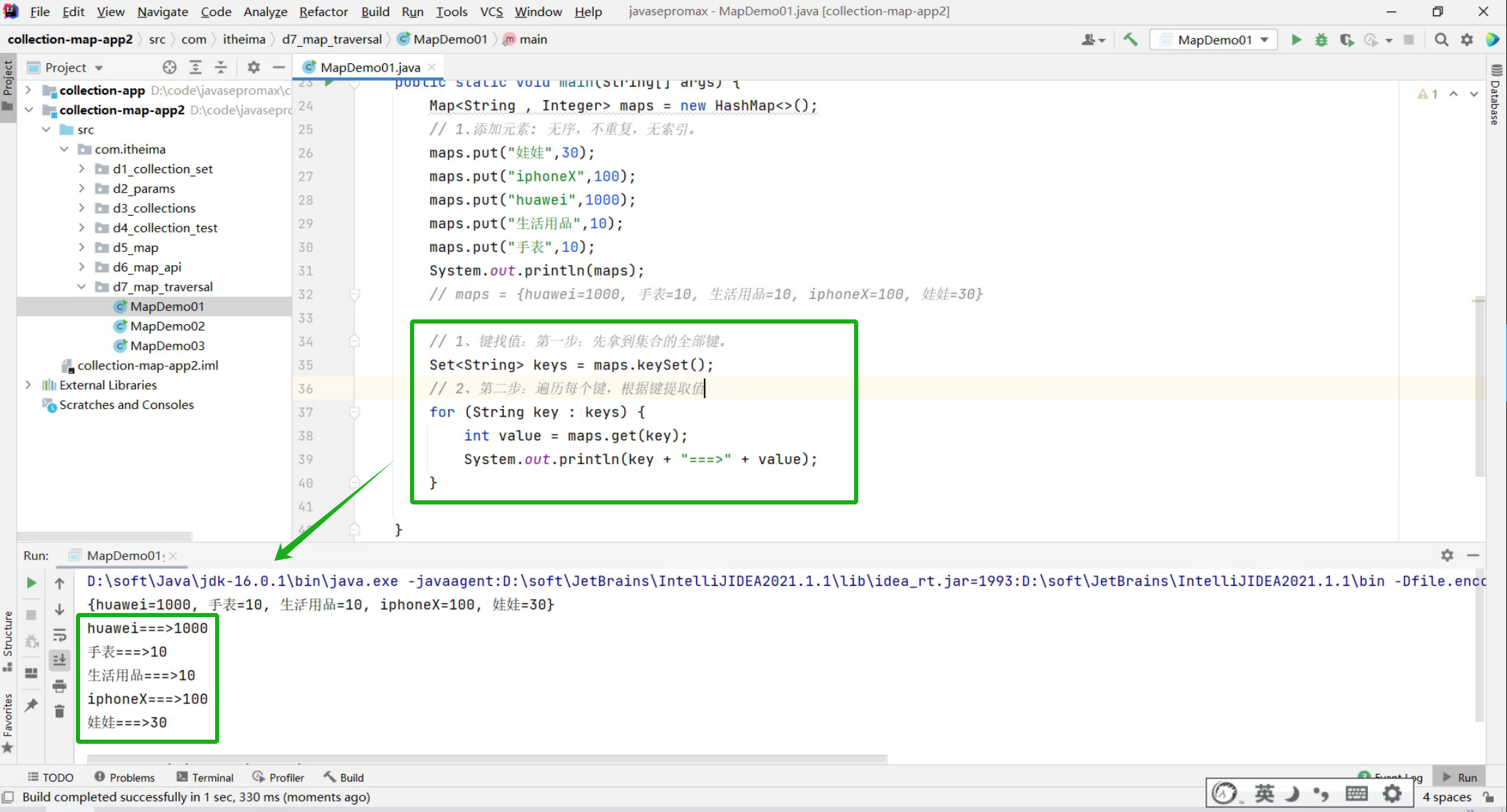
Task: Toggle the pin tab icon in Run panel
Action: pyautogui.click(x=31, y=705)
